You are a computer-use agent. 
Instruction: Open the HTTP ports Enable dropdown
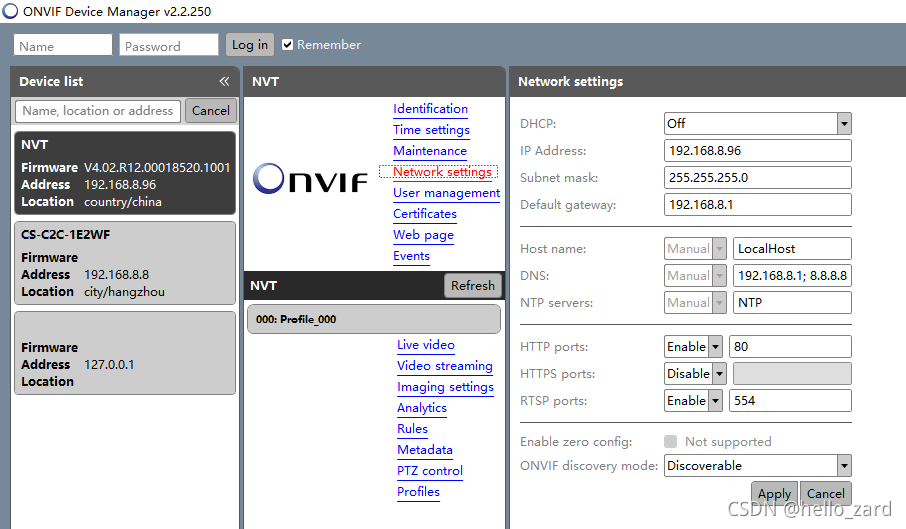(x=715, y=347)
